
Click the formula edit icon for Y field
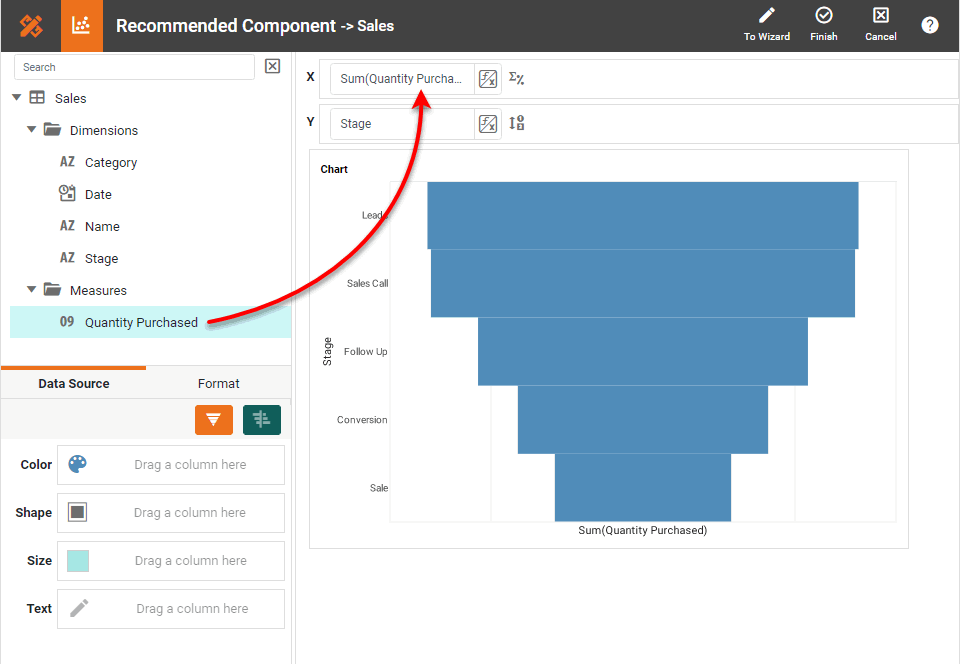(x=488, y=124)
